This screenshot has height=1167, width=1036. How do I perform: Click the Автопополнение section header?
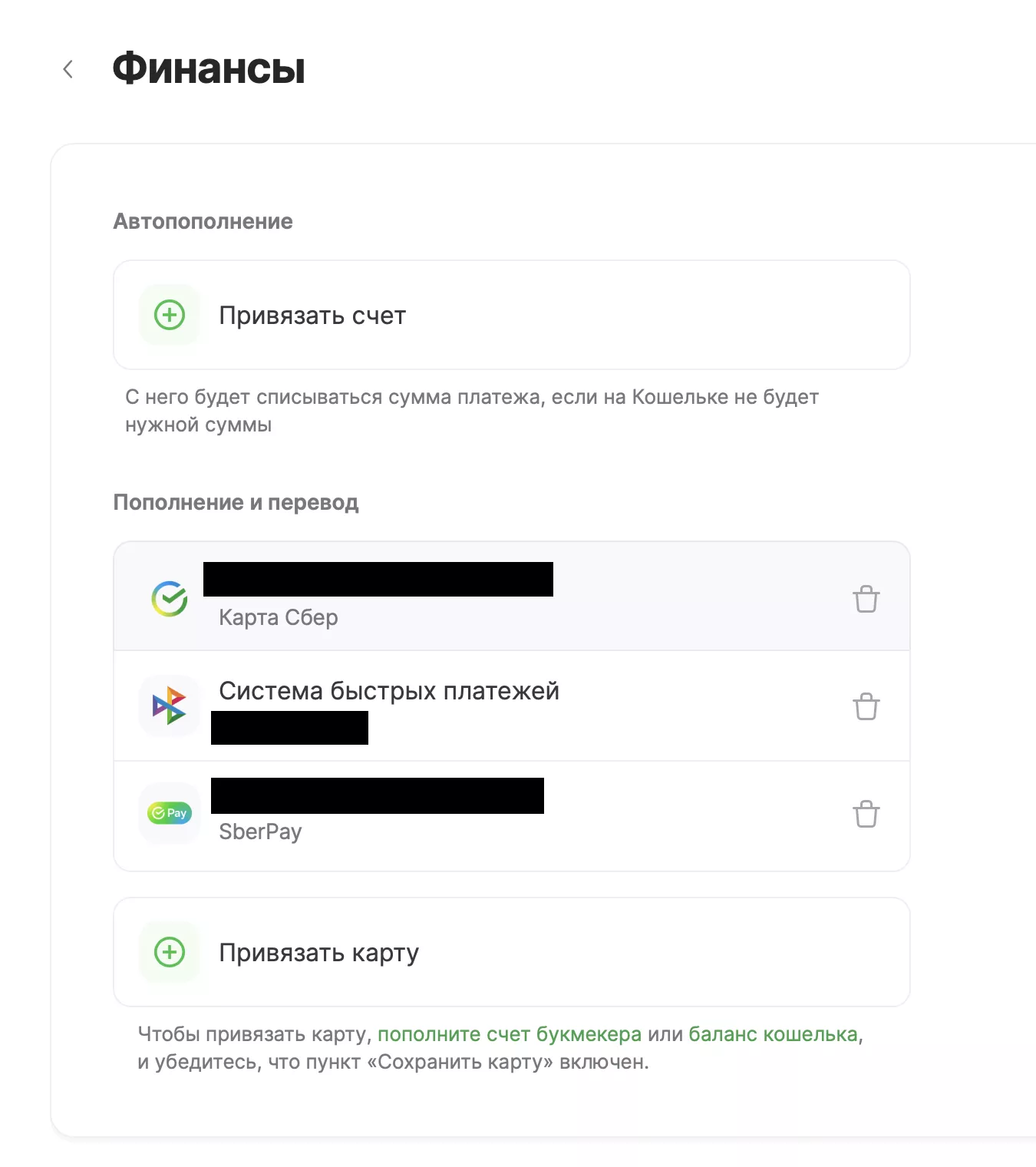(203, 222)
